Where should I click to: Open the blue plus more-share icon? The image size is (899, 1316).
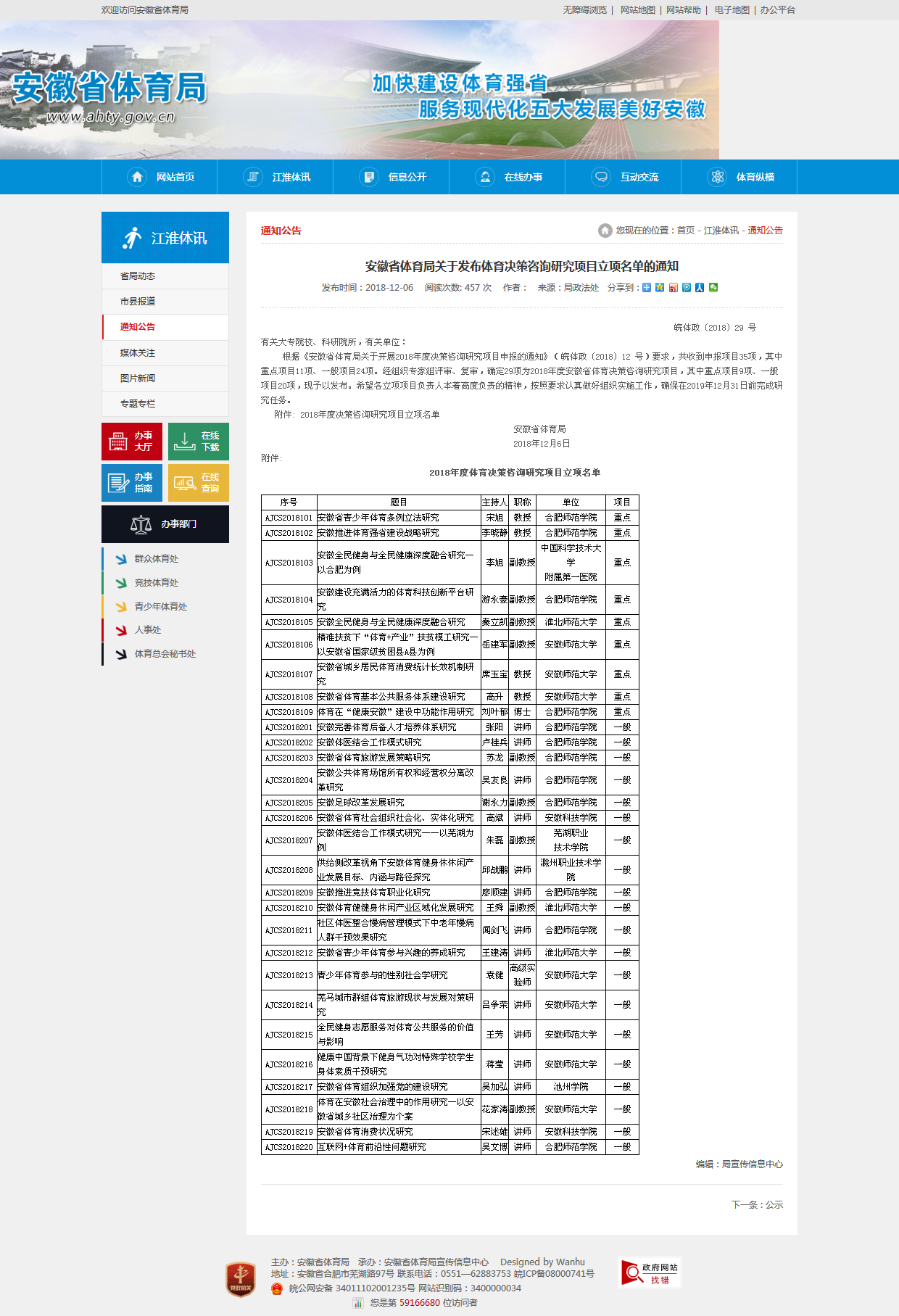pyautogui.click(x=647, y=288)
